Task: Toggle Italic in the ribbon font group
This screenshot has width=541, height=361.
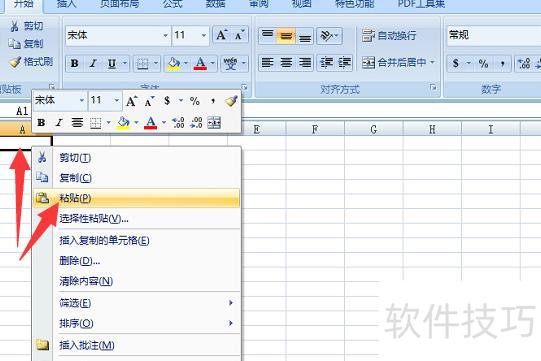Action: 93,64
